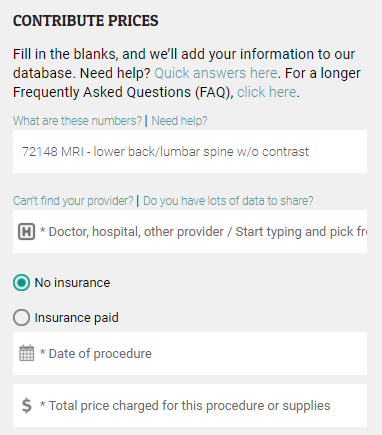Click the 'No insurance' label text
The width and height of the screenshot is (382, 435).
pos(72,283)
